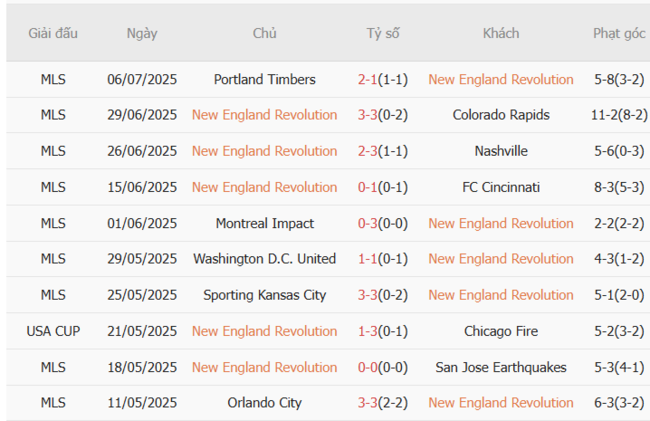Click the Montreal Impact team name
The image size is (650, 421).
[265, 223]
